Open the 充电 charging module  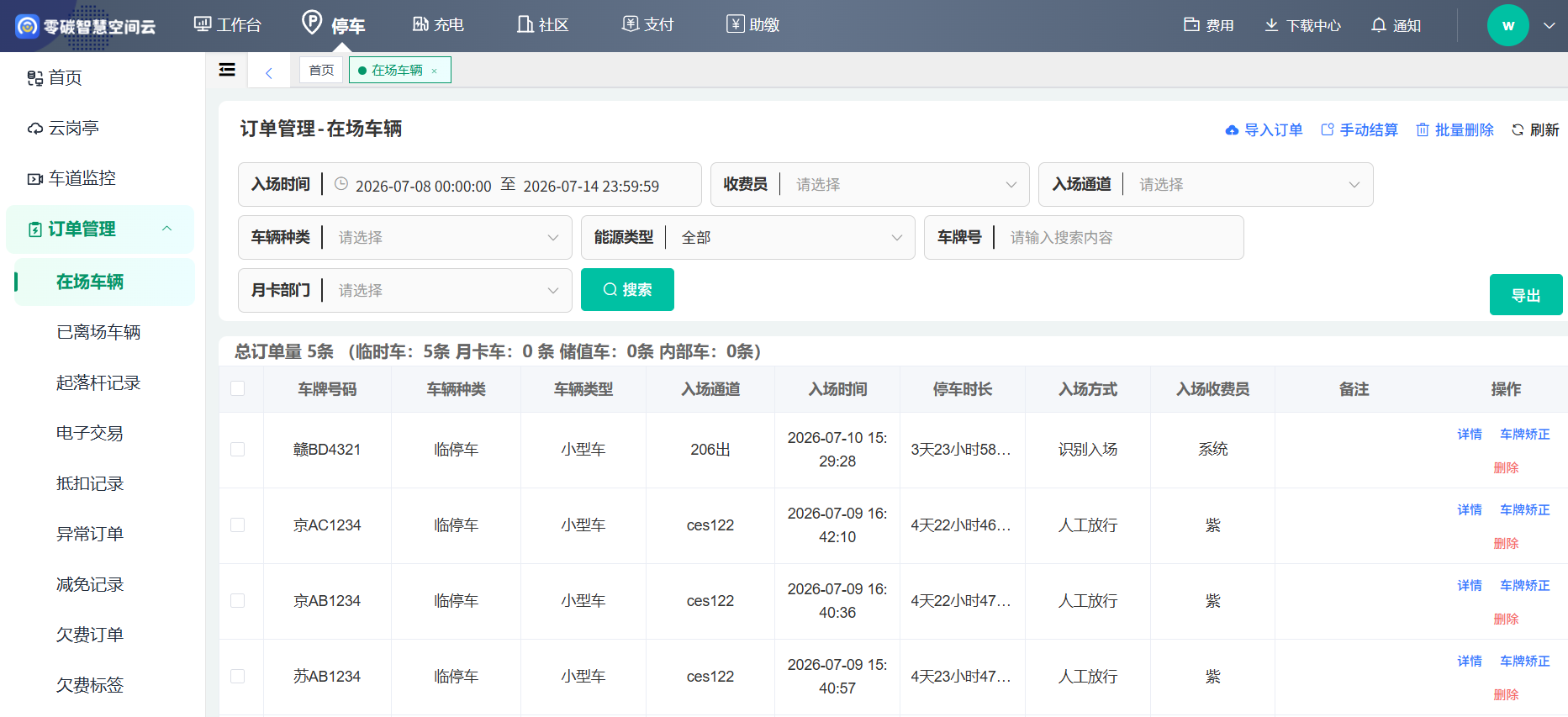tap(438, 24)
